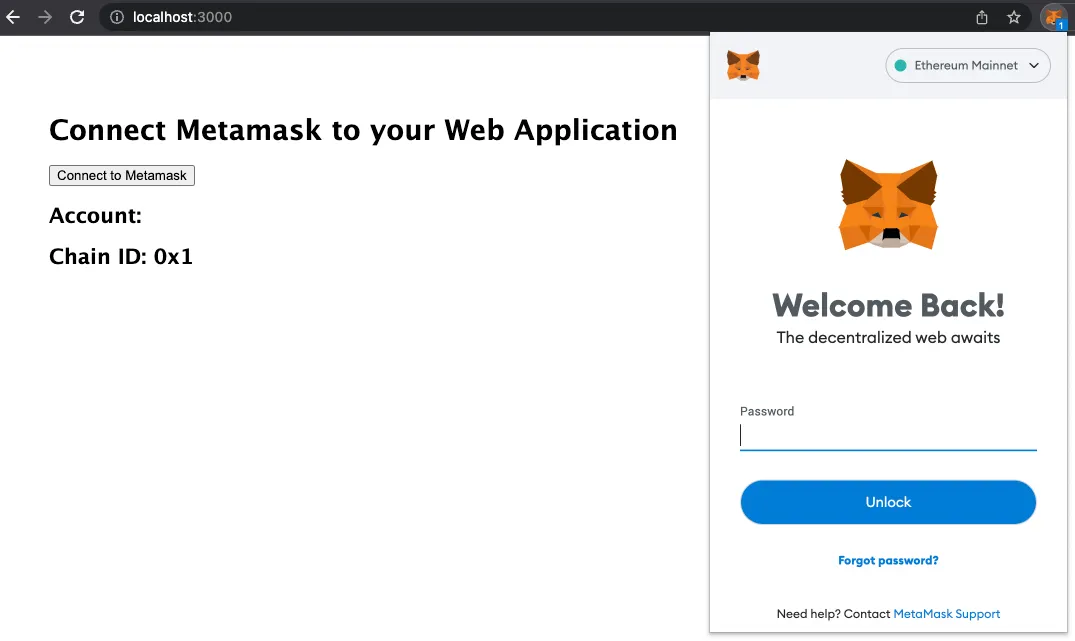The width and height of the screenshot is (1075, 641).
Task: Click the large MetaMask fox image
Action: (x=889, y=205)
